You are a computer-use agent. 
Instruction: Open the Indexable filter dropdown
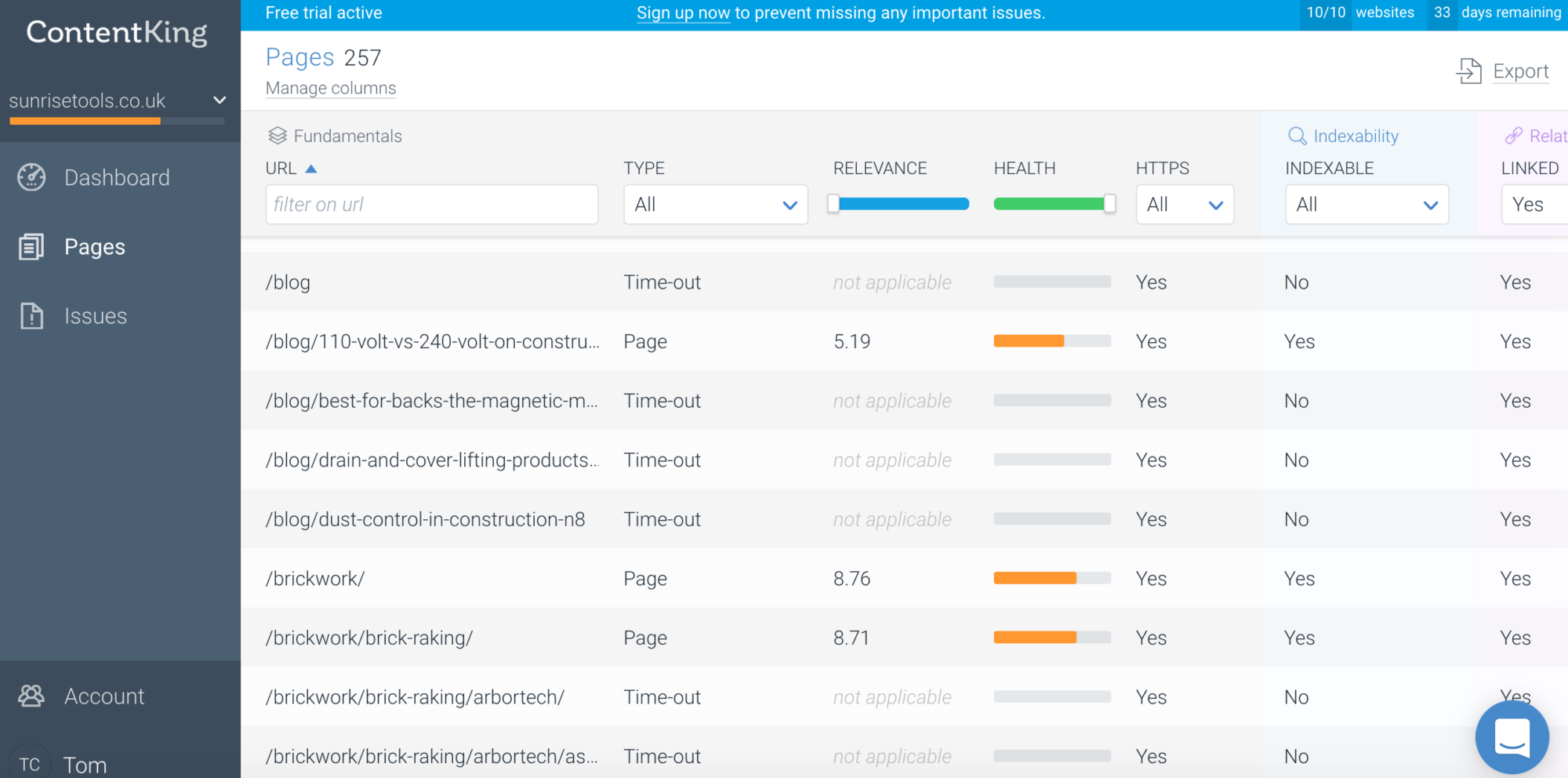tap(1367, 204)
